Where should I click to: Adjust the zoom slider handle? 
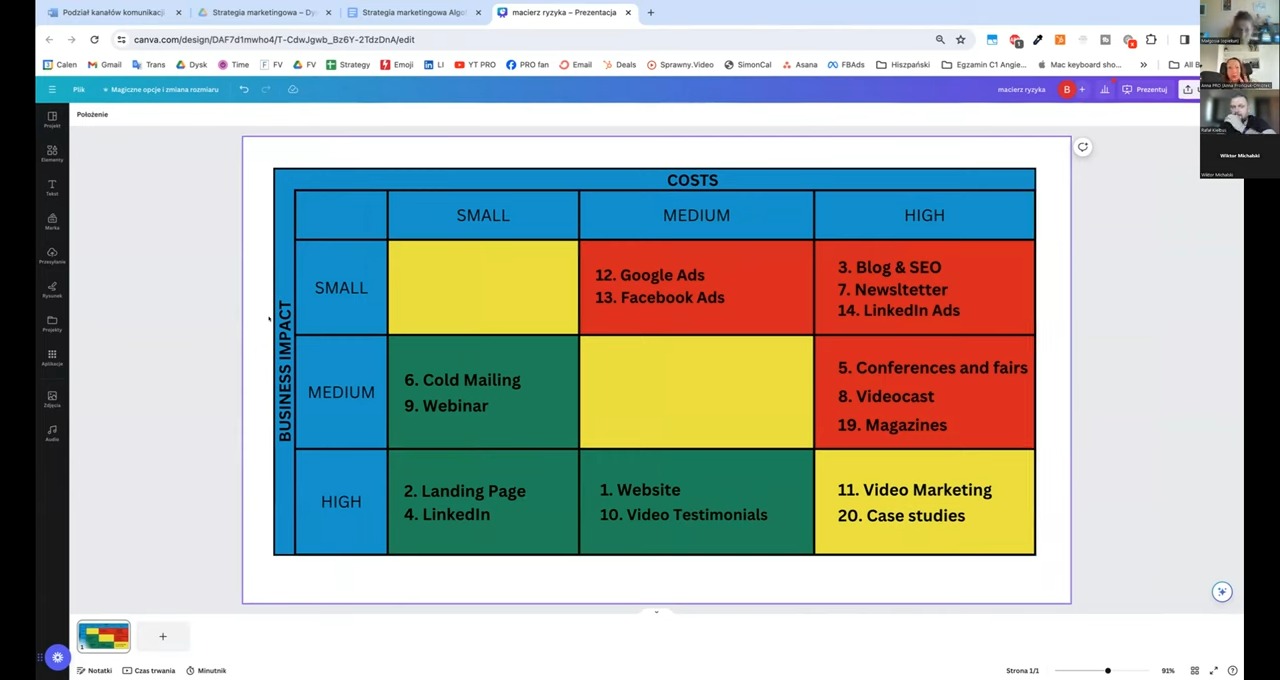(x=1107, y=671)
